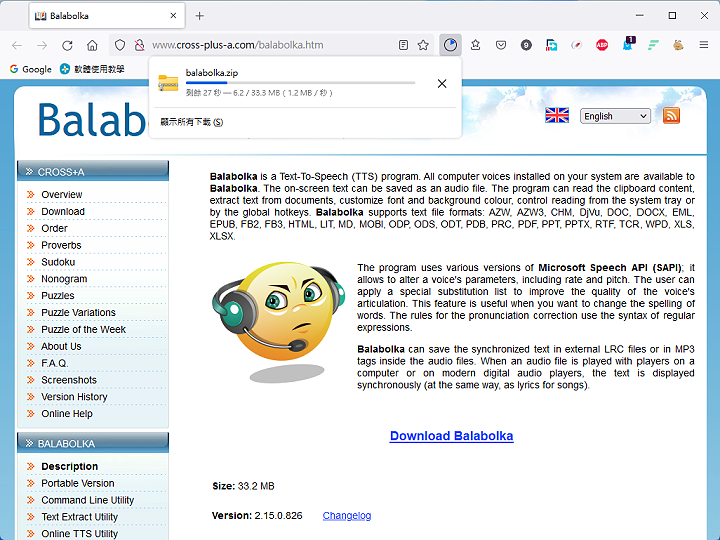
Task: Click the orange RSS feed icon
Action: [x=671, y=116]
